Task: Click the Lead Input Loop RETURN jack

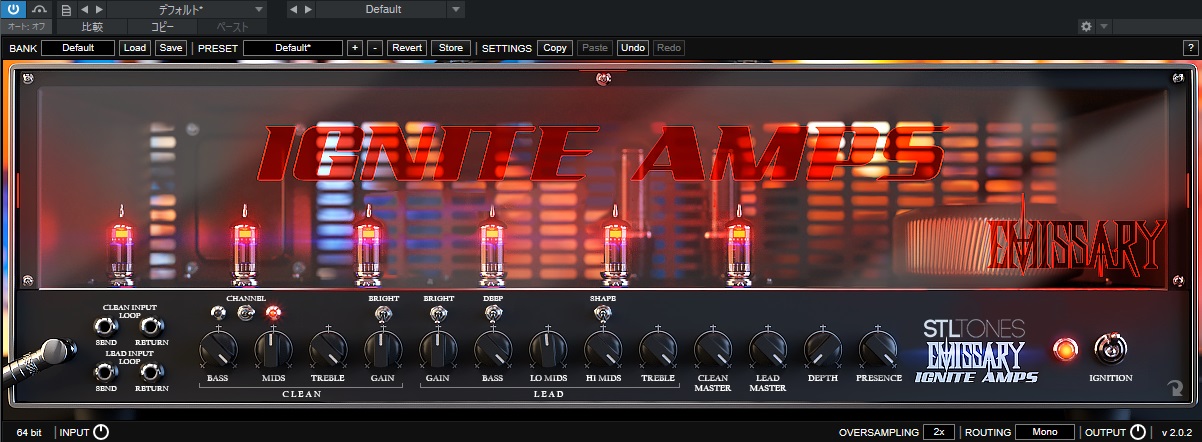Action: (151, 372)
